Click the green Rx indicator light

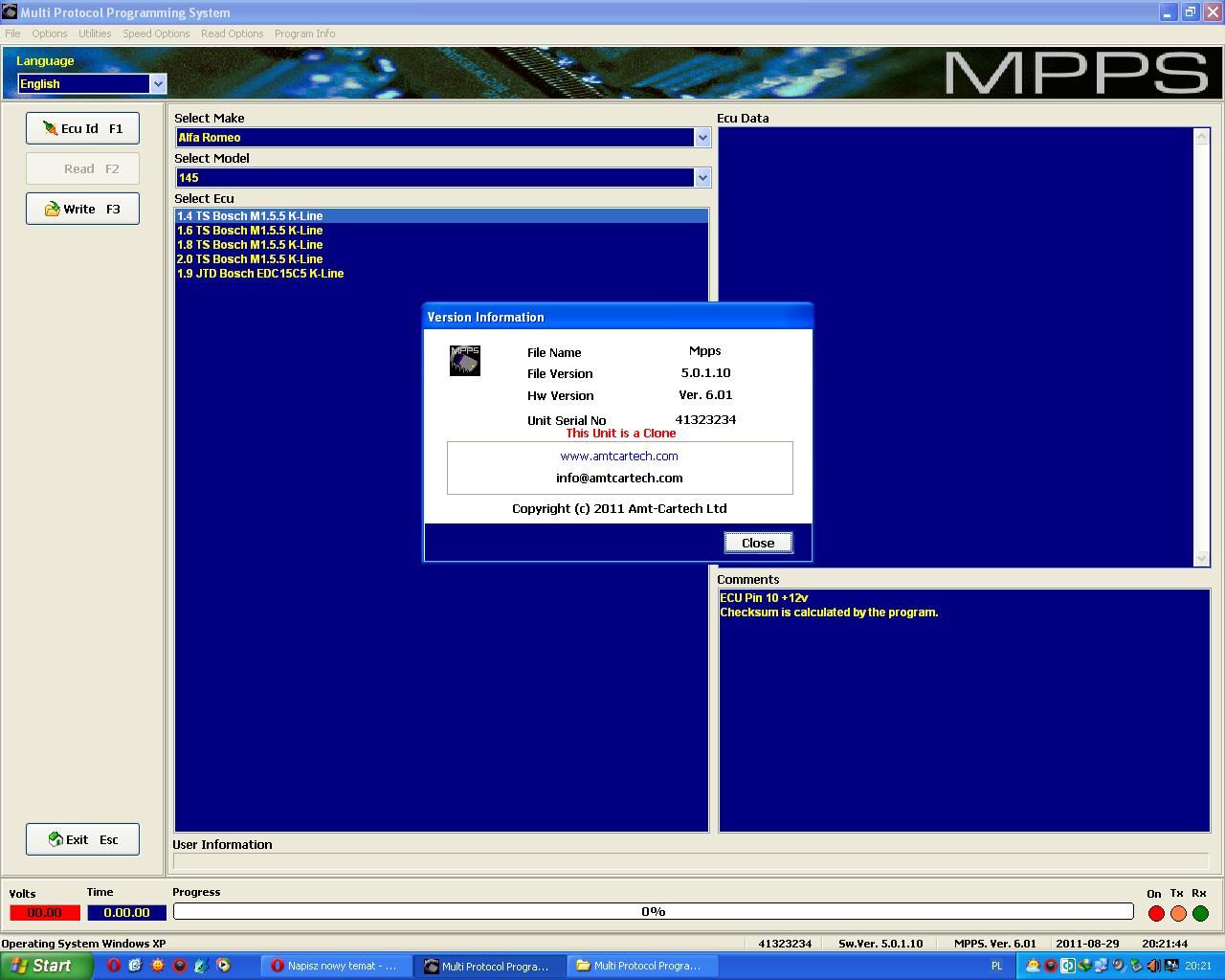click(x=1200, y=913)
